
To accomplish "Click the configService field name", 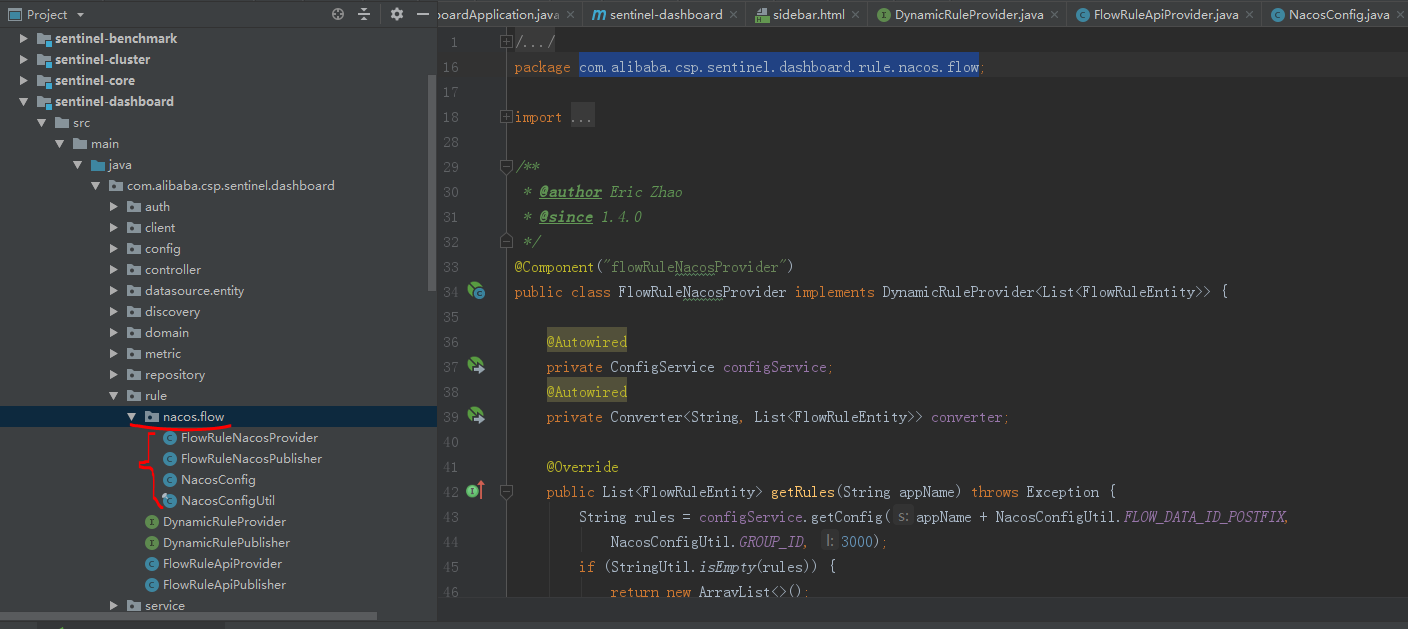I will 775,367.
